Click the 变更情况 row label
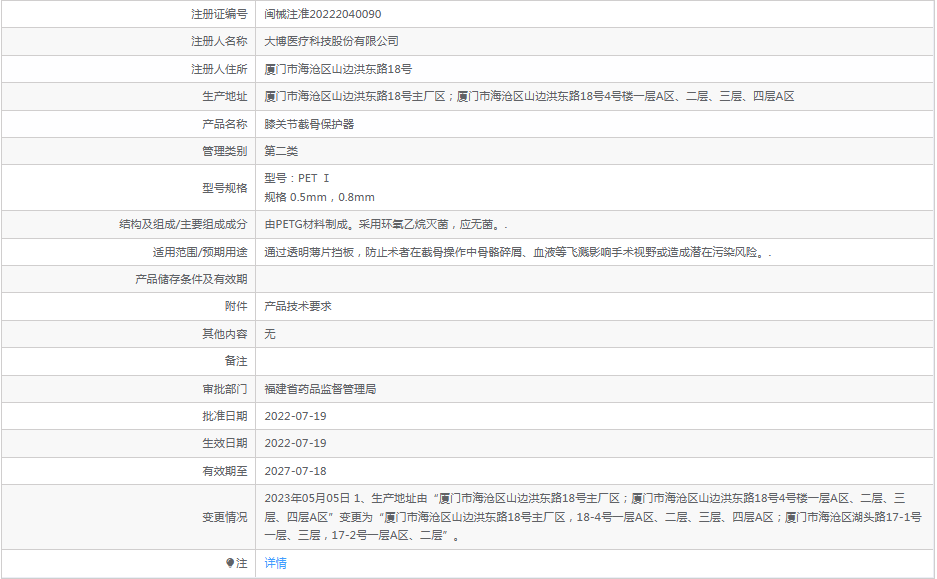The image size is (937, 579). tap(224, 517)
